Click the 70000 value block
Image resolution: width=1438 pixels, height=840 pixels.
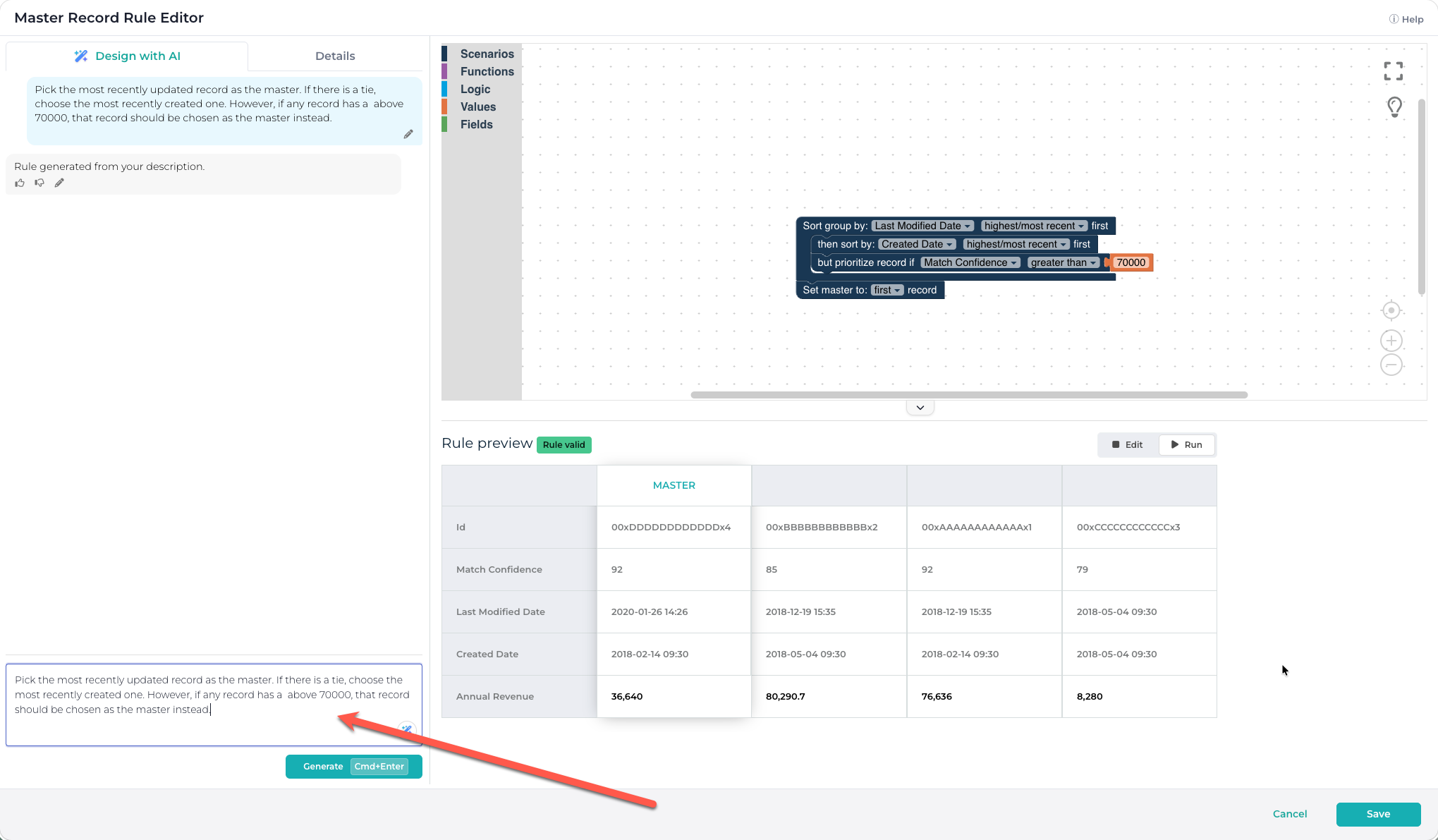pos(1131,263)
